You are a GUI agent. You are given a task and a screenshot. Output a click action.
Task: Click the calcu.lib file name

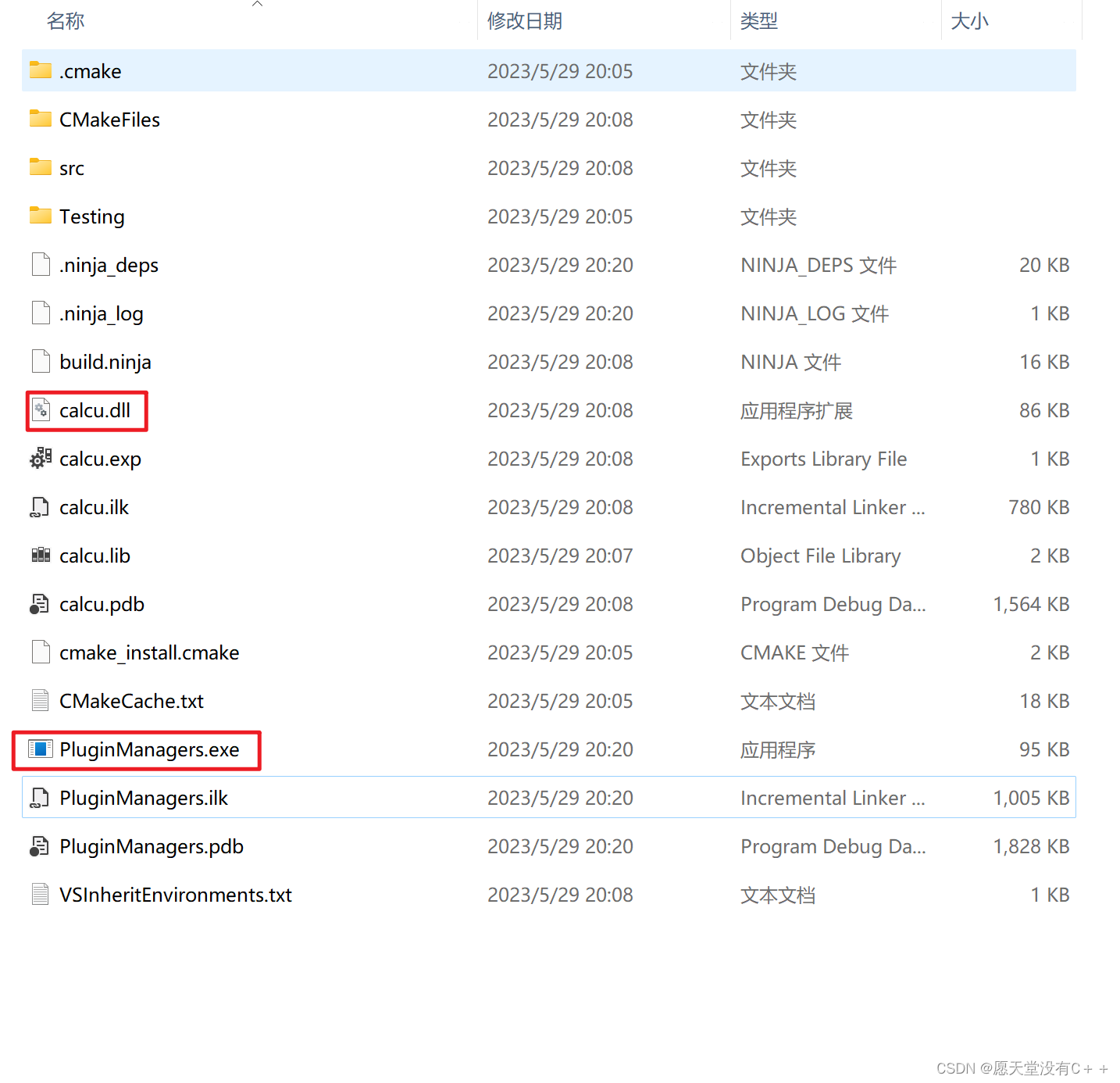pyautogui.click(x=95, y=556)
